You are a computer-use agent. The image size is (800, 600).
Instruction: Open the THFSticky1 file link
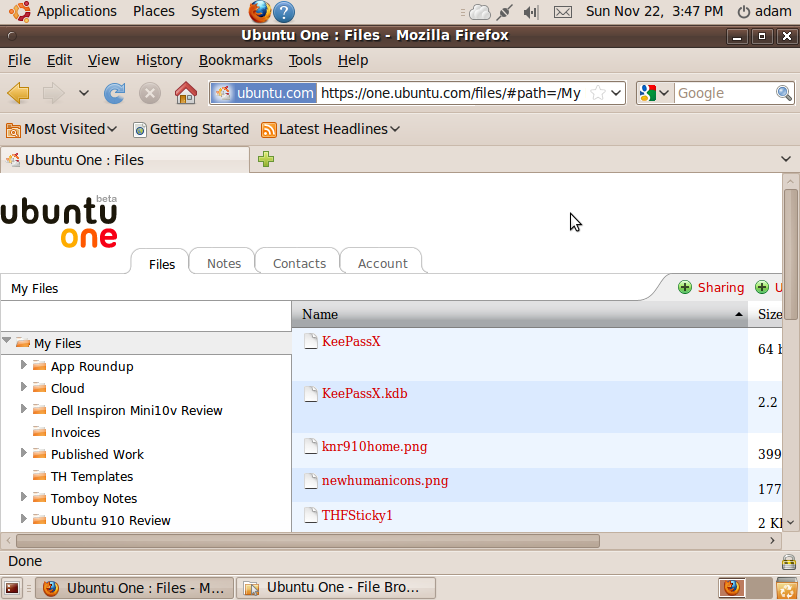tap(357, 515)
